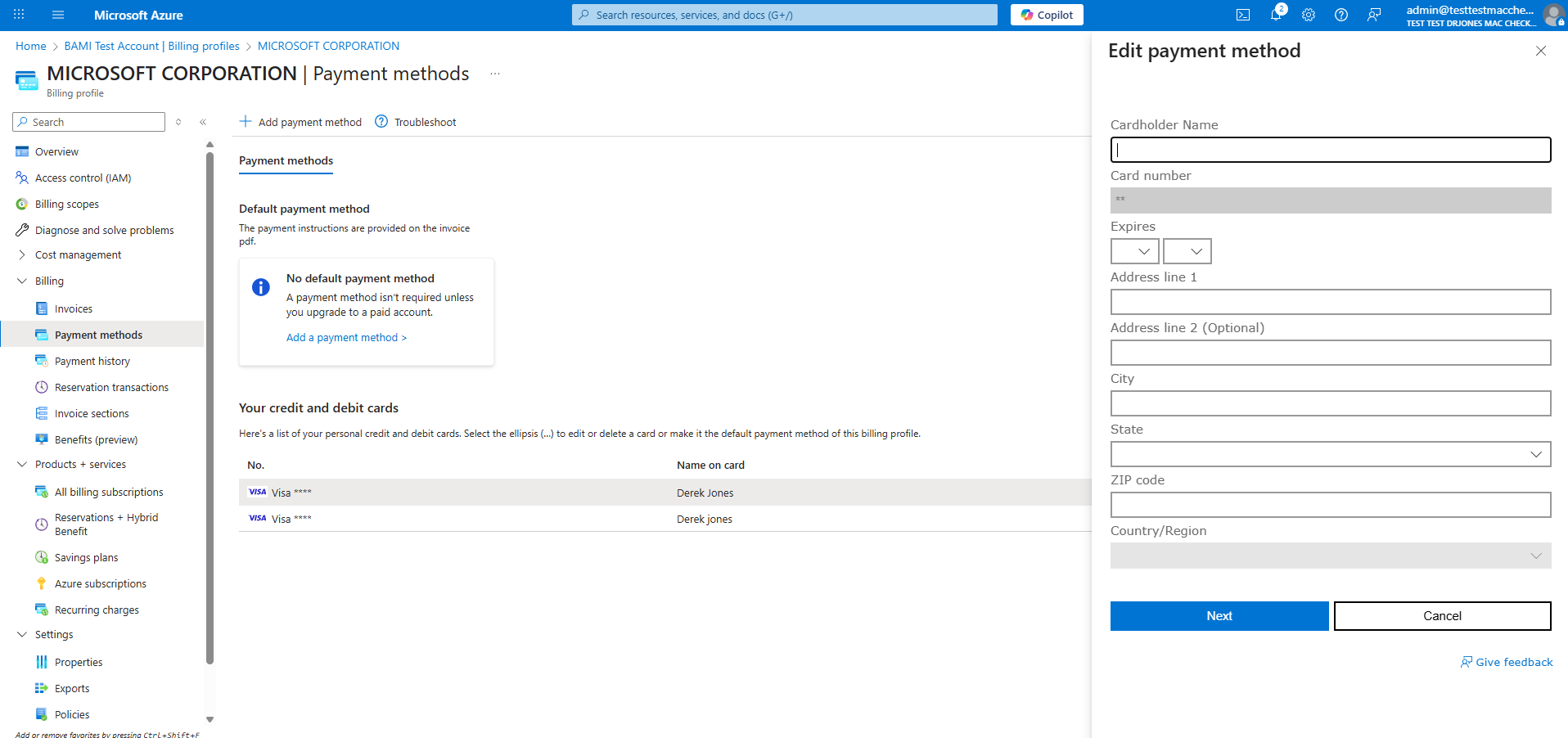Screen dimensions: 1568x738
Task: Click the 'Add a payment method >' link
Action: click(346, 337)
